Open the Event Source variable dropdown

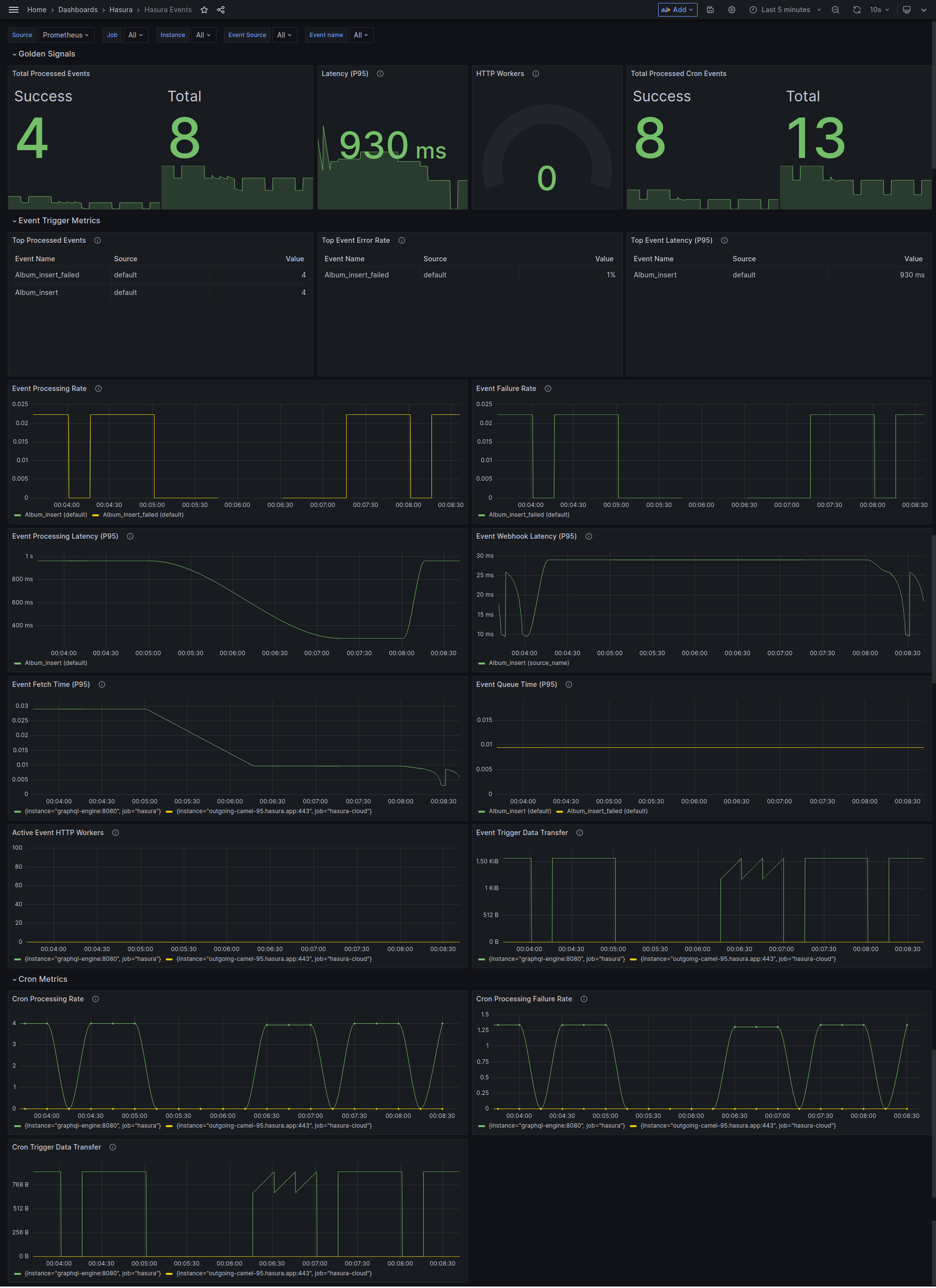[284, 35]
